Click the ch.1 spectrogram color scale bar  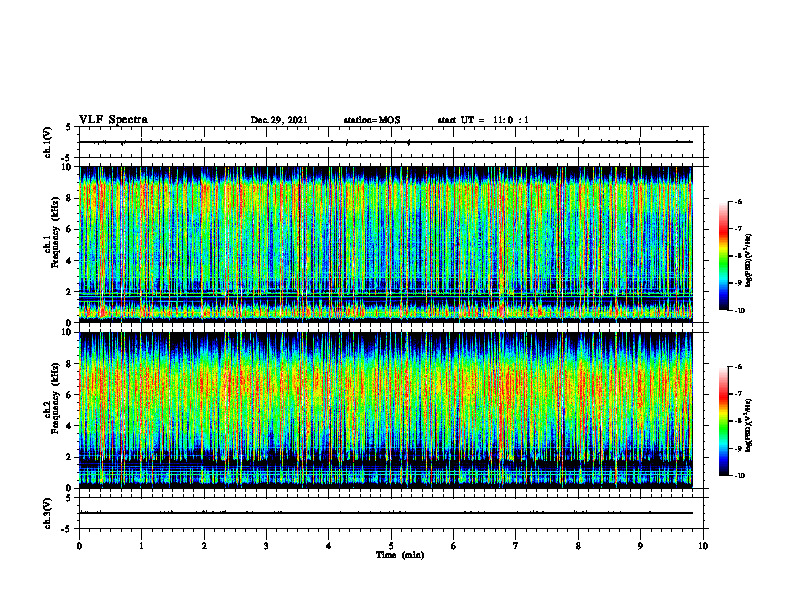click(723, 256)
